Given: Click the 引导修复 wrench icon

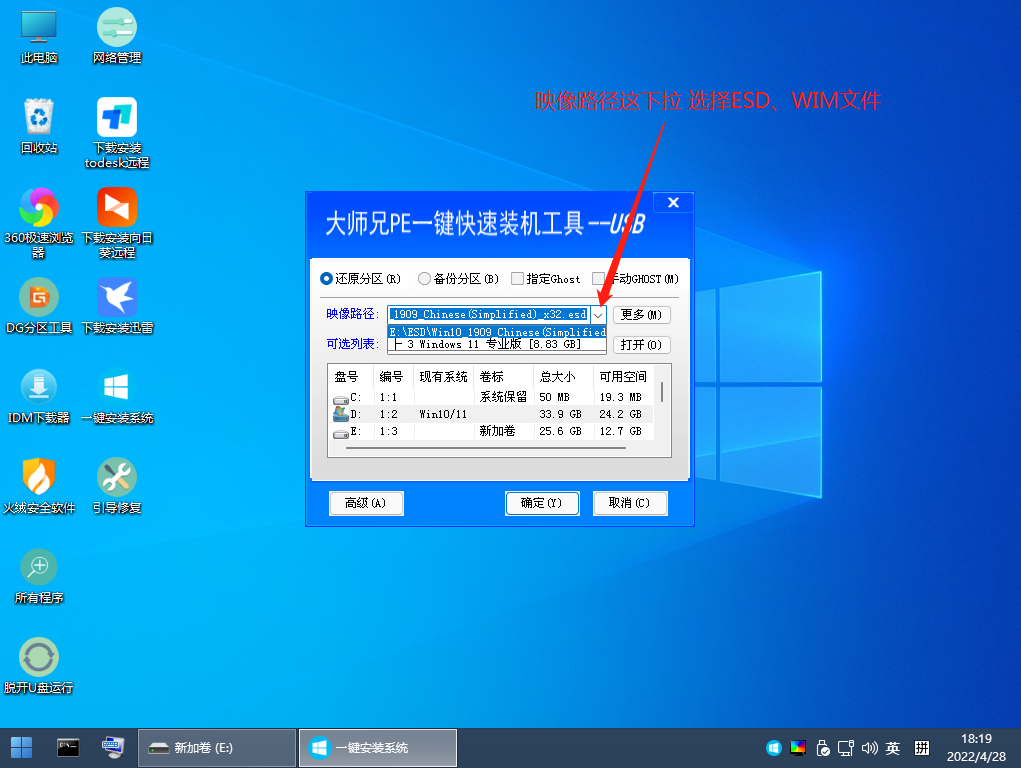Looking at the screenshot, I should [x=117, y=478].
